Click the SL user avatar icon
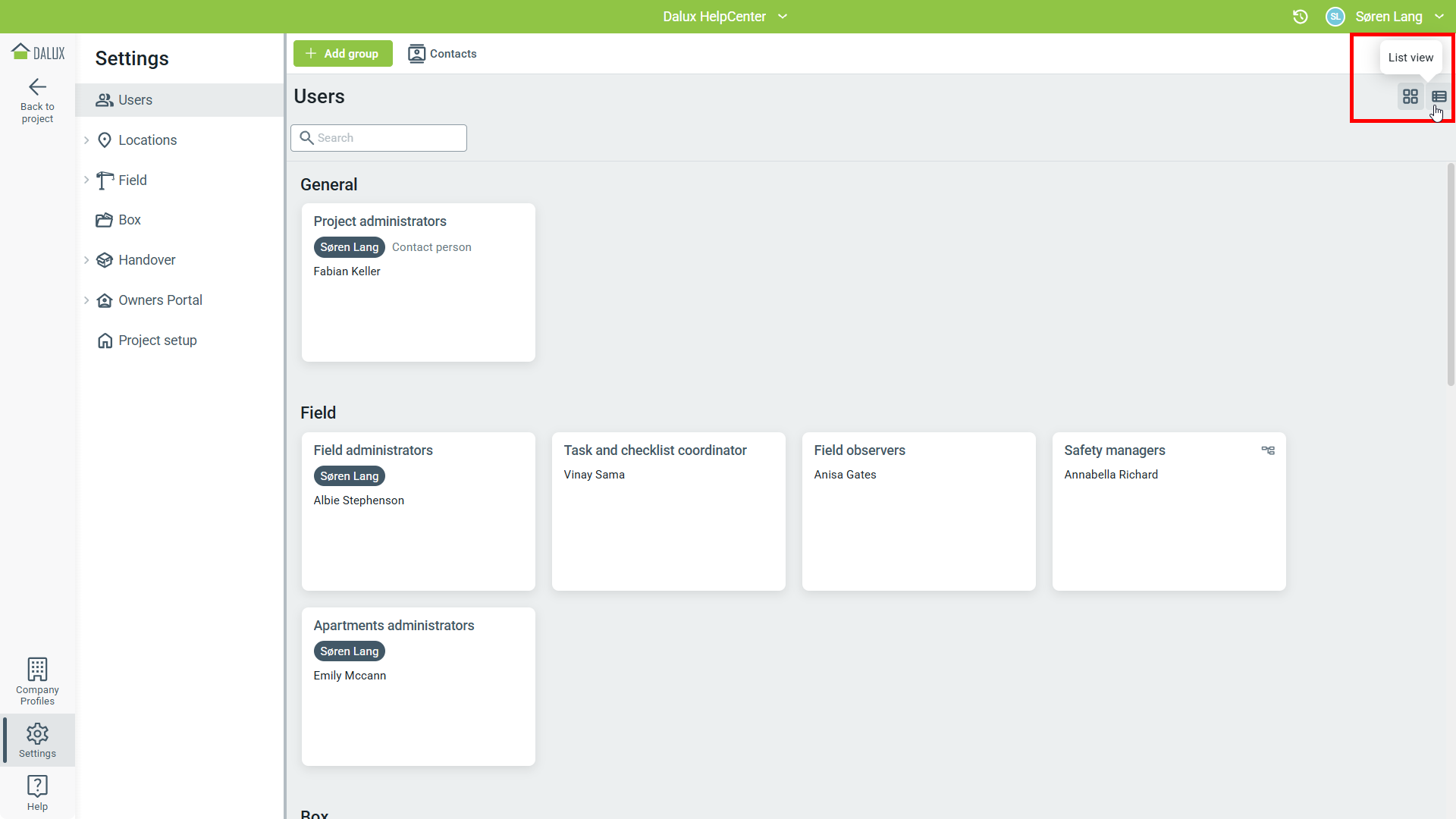 (x=1335, y=17)
